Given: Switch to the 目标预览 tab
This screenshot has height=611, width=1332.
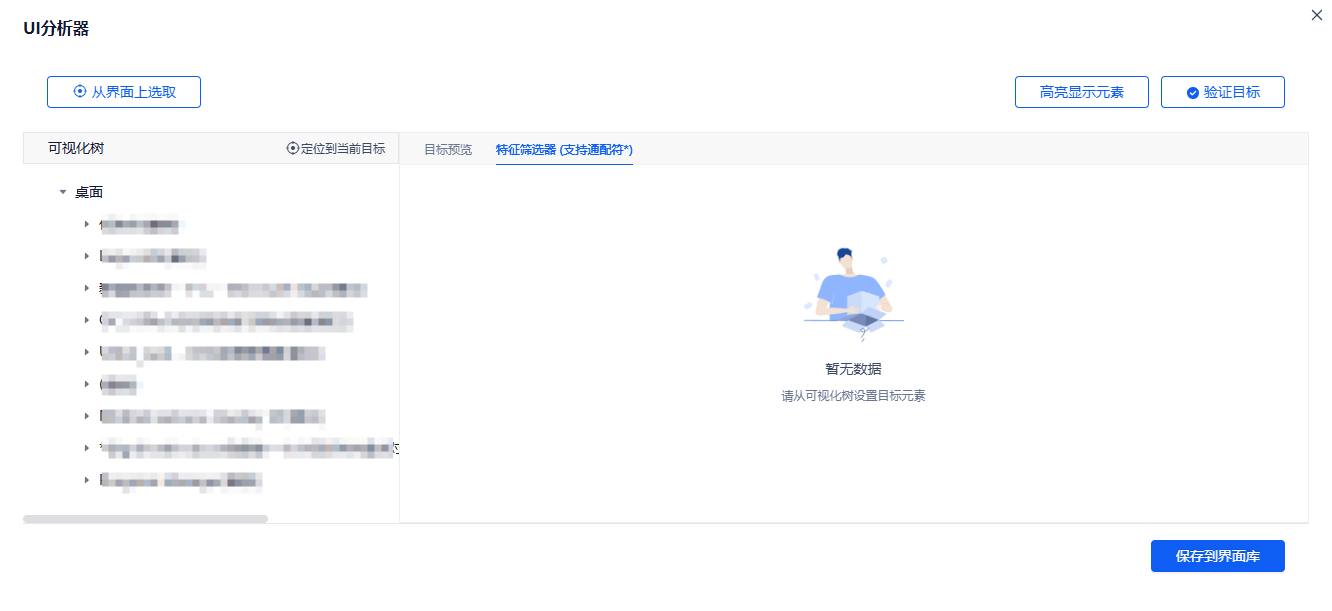Looking at the screenshot, I should coord(448,150).
